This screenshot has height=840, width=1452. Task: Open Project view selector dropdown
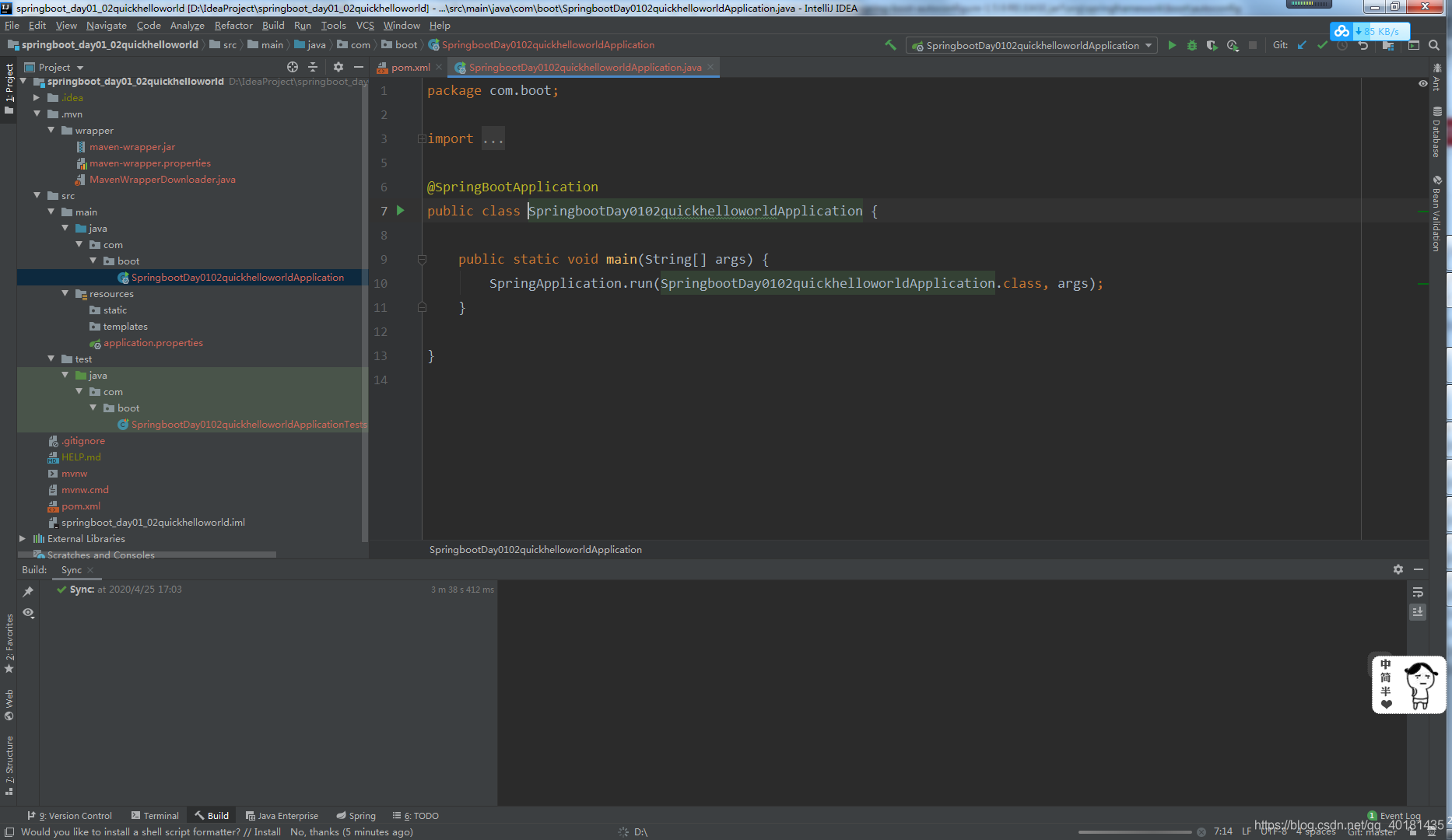[x=54, y=68]
